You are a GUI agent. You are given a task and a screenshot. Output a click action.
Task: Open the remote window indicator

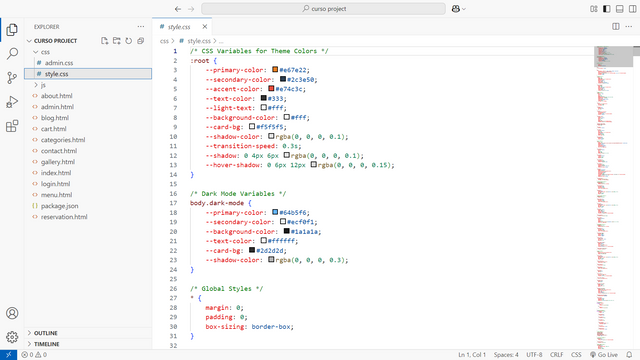[9, 355]
